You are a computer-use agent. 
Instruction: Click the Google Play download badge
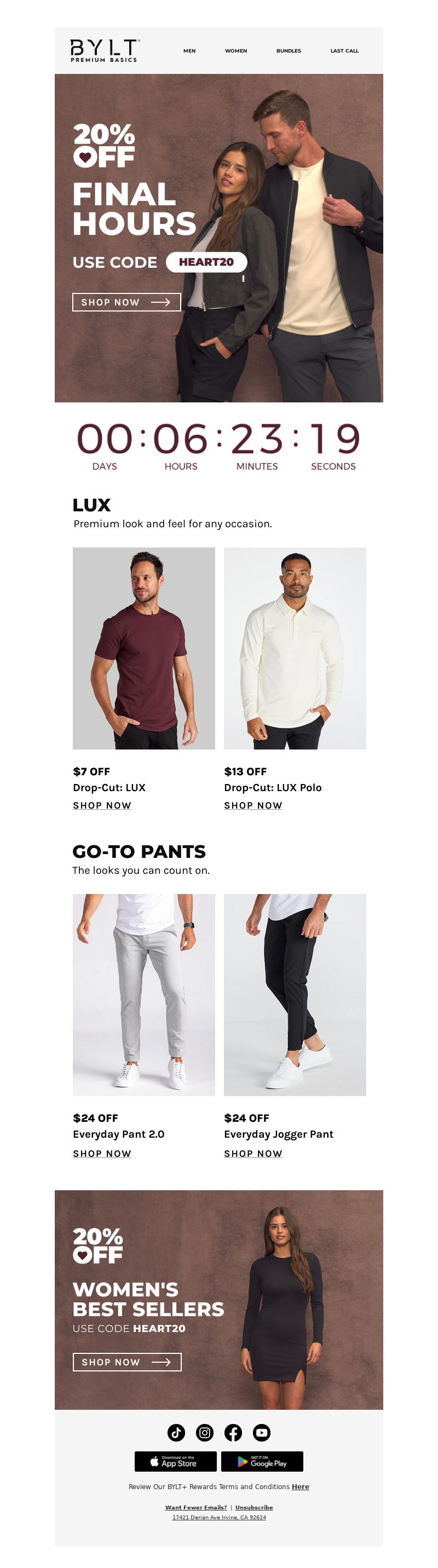coord(262,1461)
